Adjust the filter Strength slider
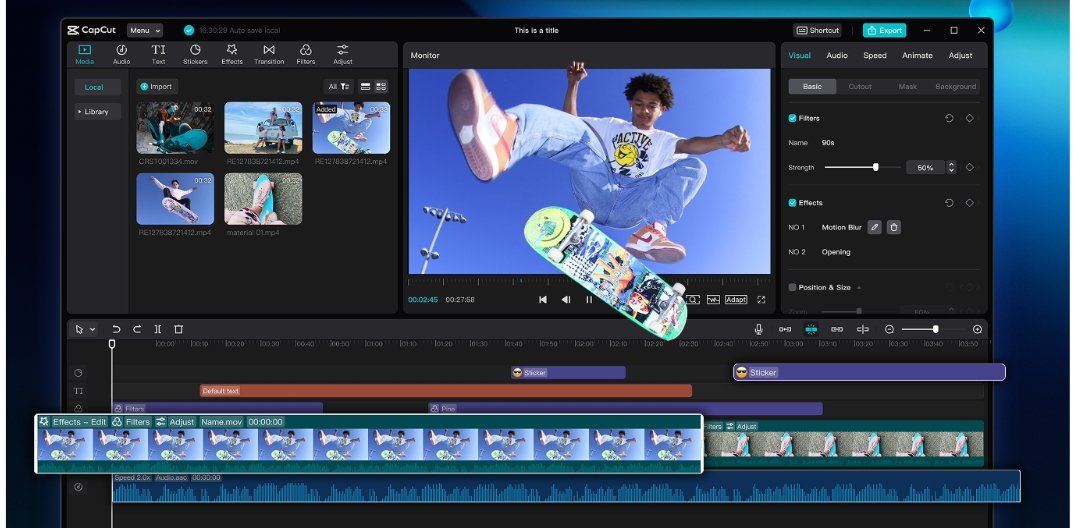1080x528 pixels. click(862, 167)
